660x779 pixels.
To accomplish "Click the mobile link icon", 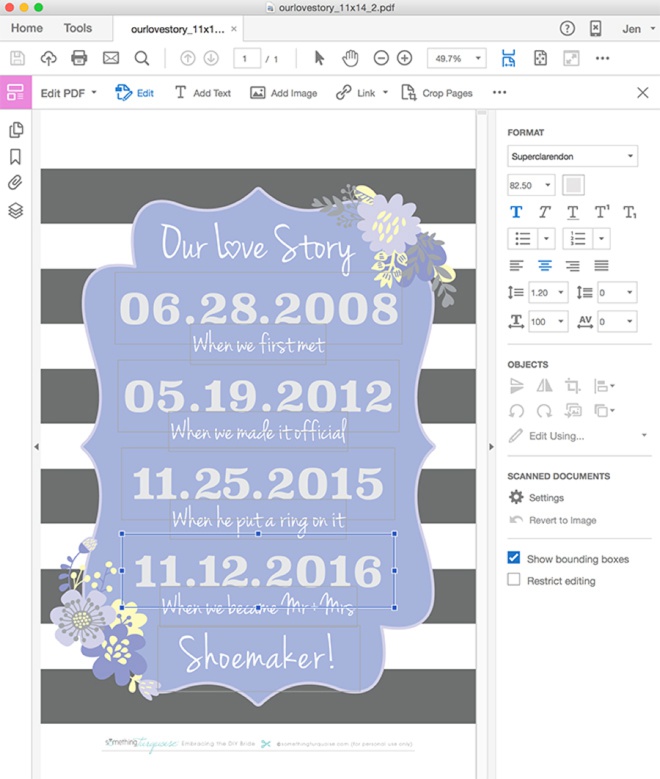I will 596,29.
